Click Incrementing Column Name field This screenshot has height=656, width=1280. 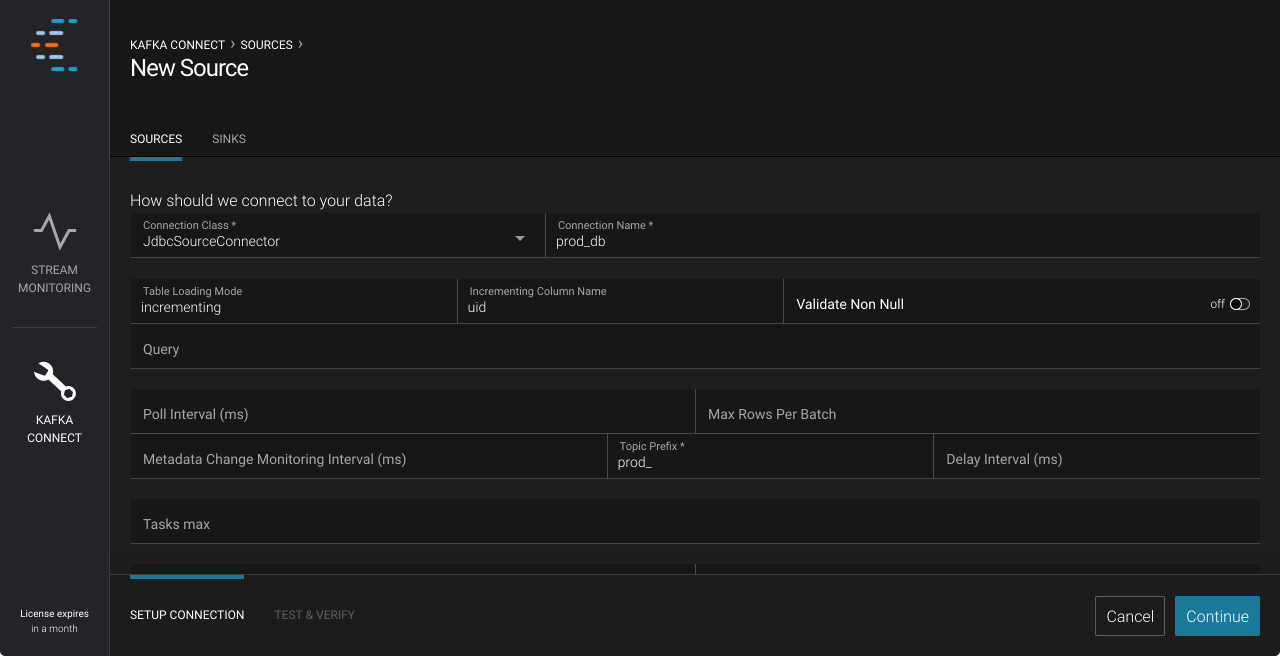[x=620, y=301]
